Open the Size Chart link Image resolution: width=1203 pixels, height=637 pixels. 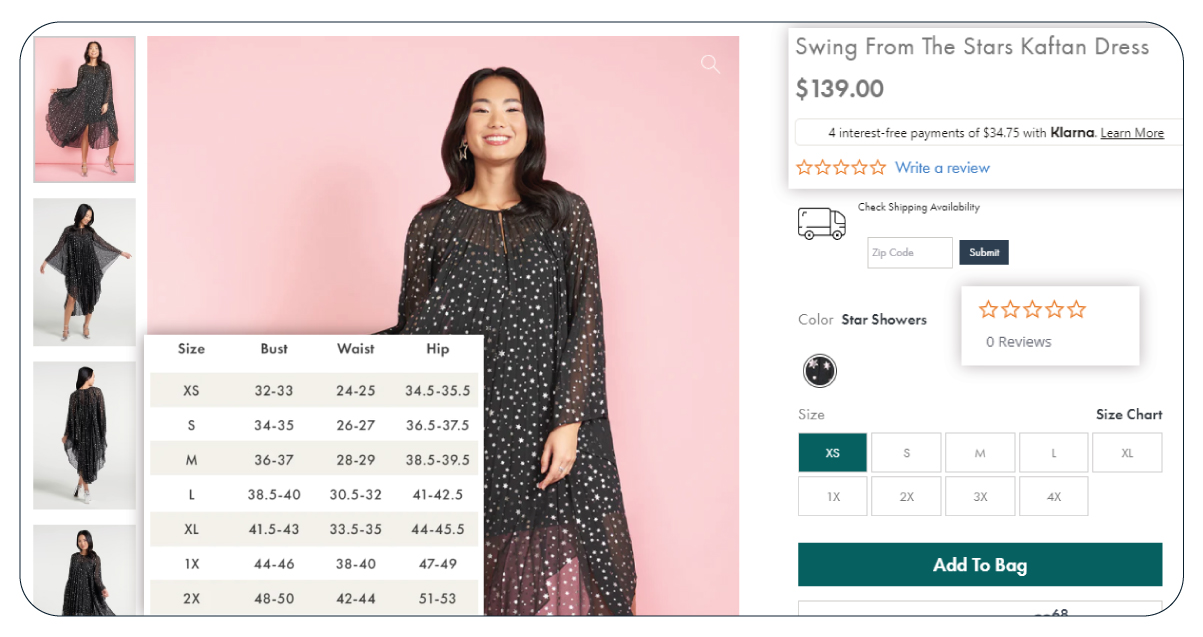[x=1129, y=414]
